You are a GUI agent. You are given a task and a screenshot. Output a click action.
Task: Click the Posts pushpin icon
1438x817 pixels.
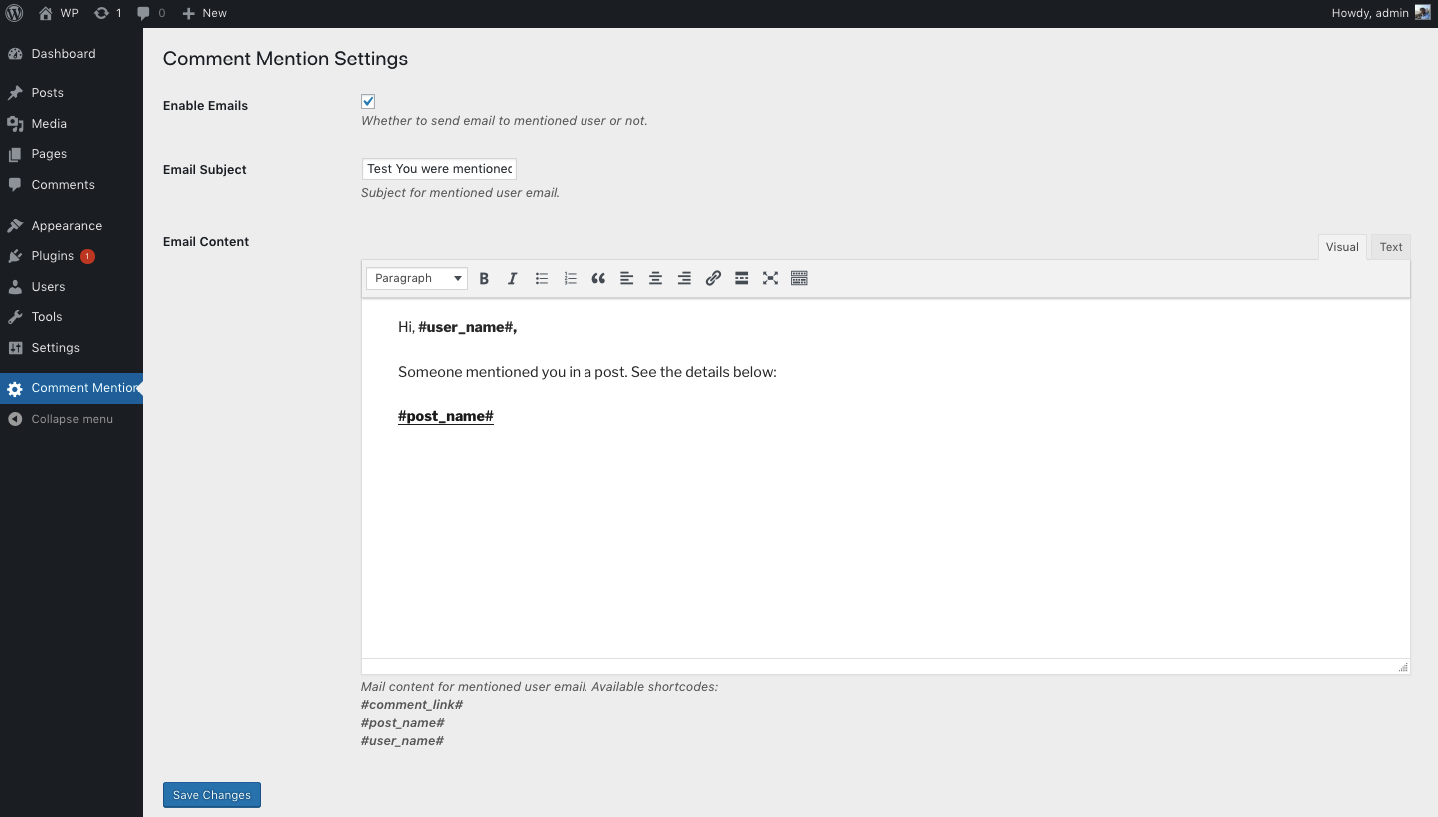15,93
